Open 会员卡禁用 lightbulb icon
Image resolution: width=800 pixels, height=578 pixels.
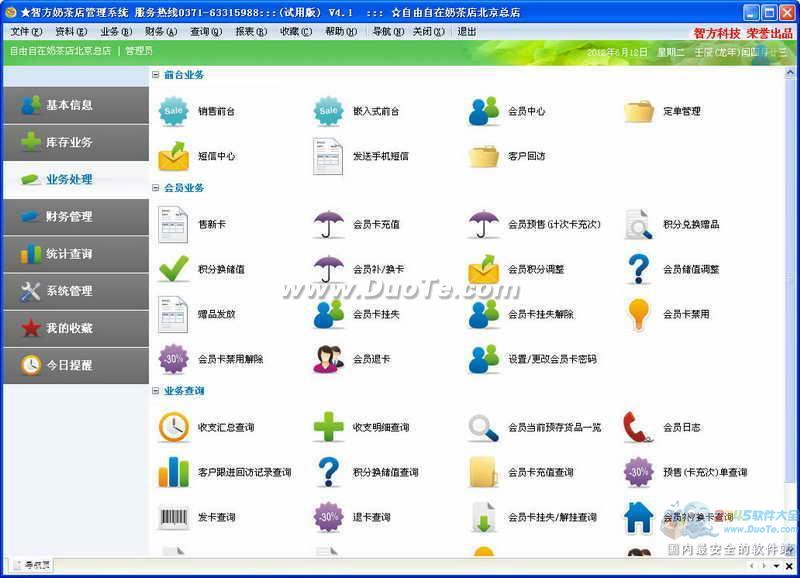tap(639, 314)
